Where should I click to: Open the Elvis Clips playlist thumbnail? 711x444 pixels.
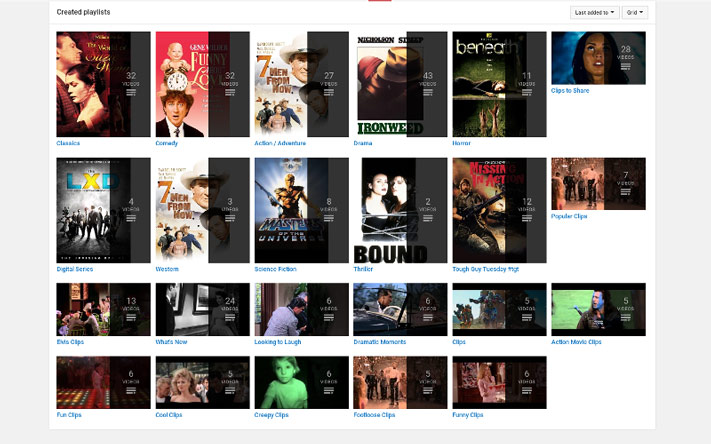[x=103, y=309]
